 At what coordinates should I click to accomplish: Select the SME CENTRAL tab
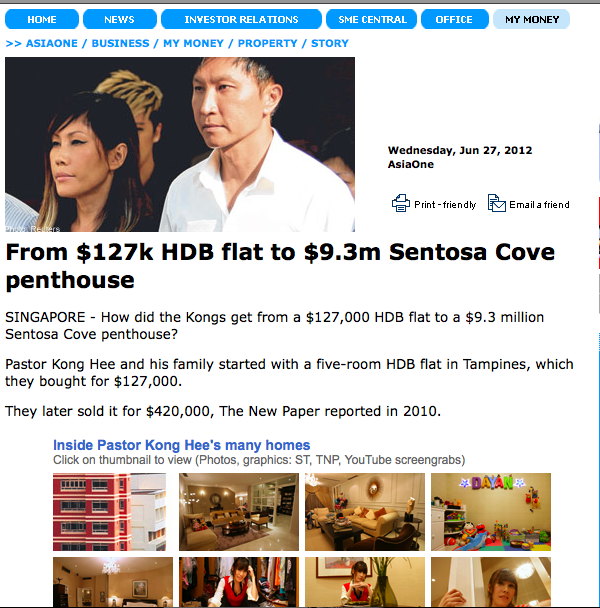click(372, 19)
